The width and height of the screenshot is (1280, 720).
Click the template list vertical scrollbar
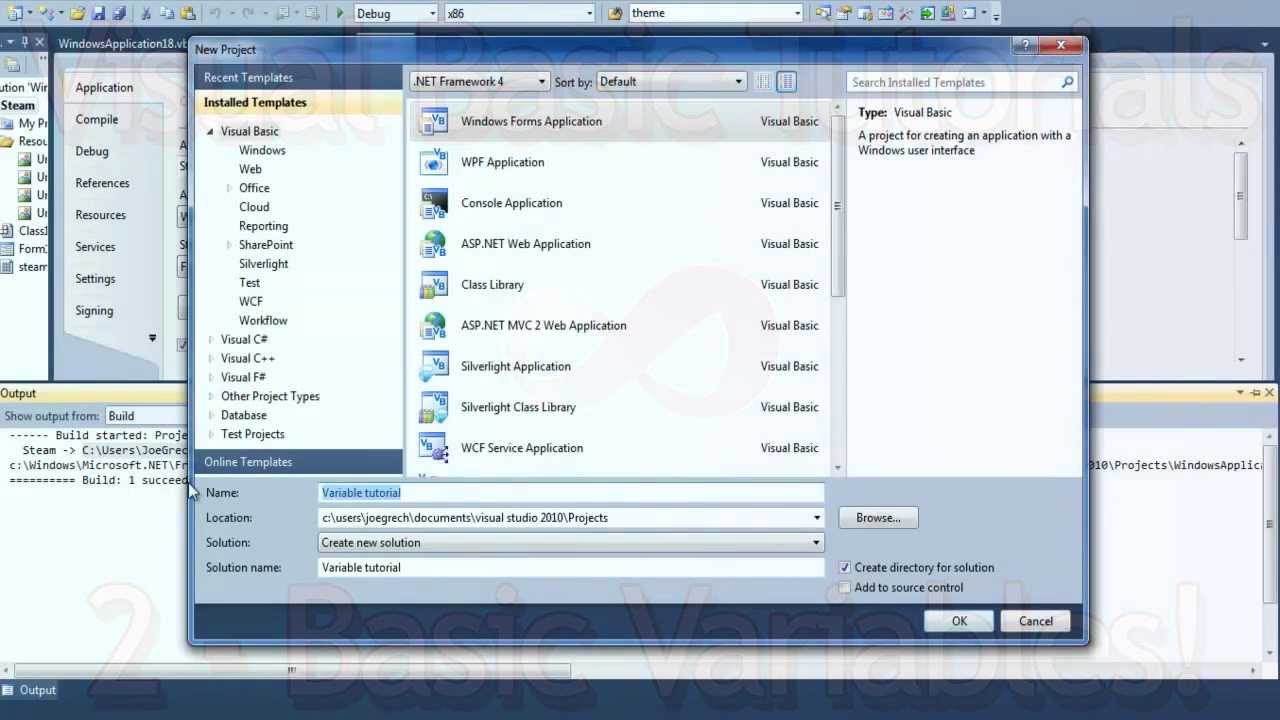(x=838, y=205)
